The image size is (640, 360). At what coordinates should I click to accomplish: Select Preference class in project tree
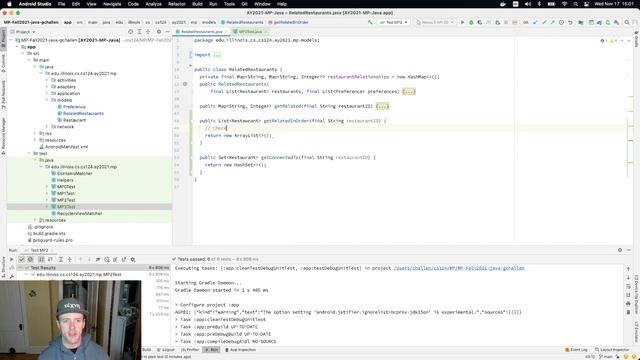(x=74, y=107)
